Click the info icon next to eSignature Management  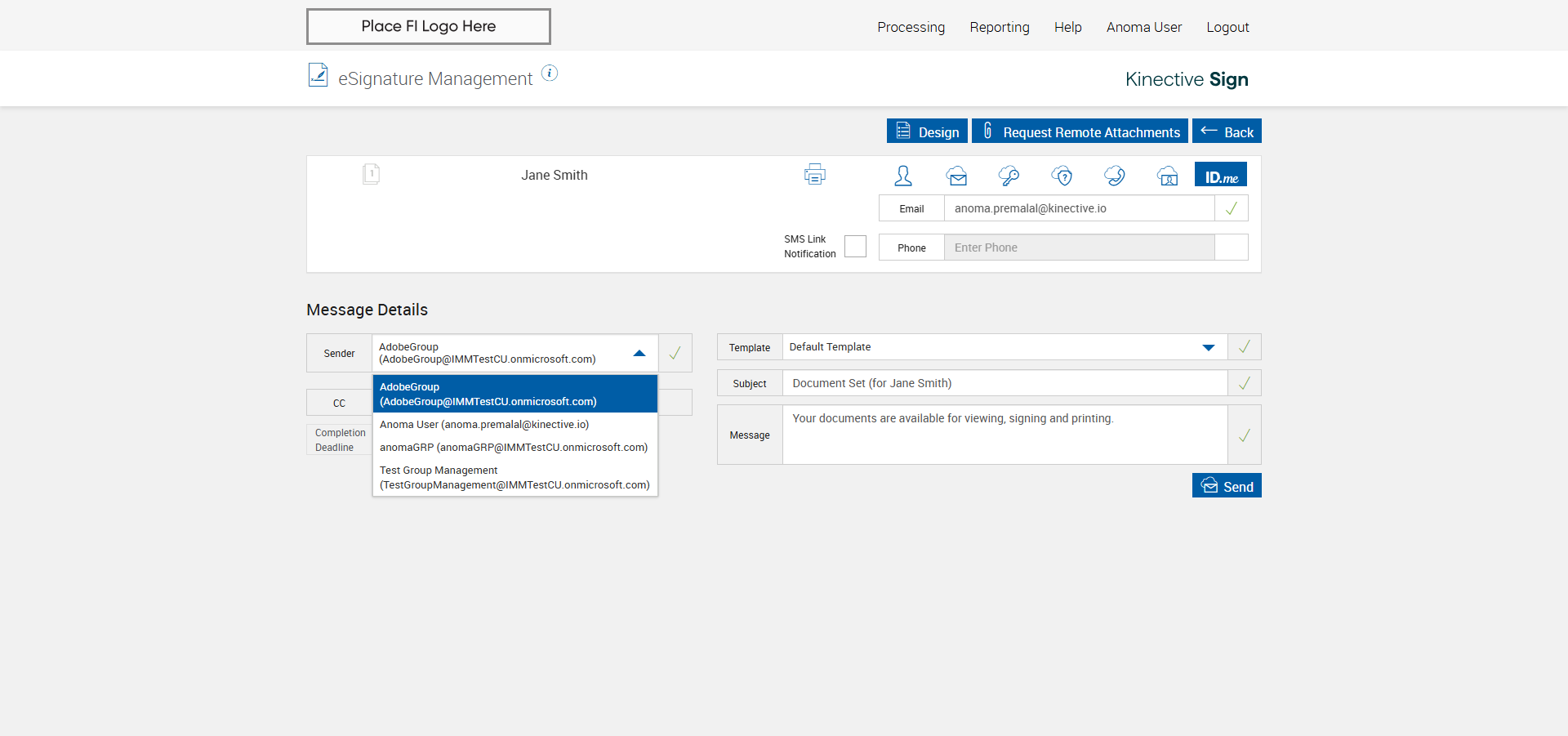550,74
